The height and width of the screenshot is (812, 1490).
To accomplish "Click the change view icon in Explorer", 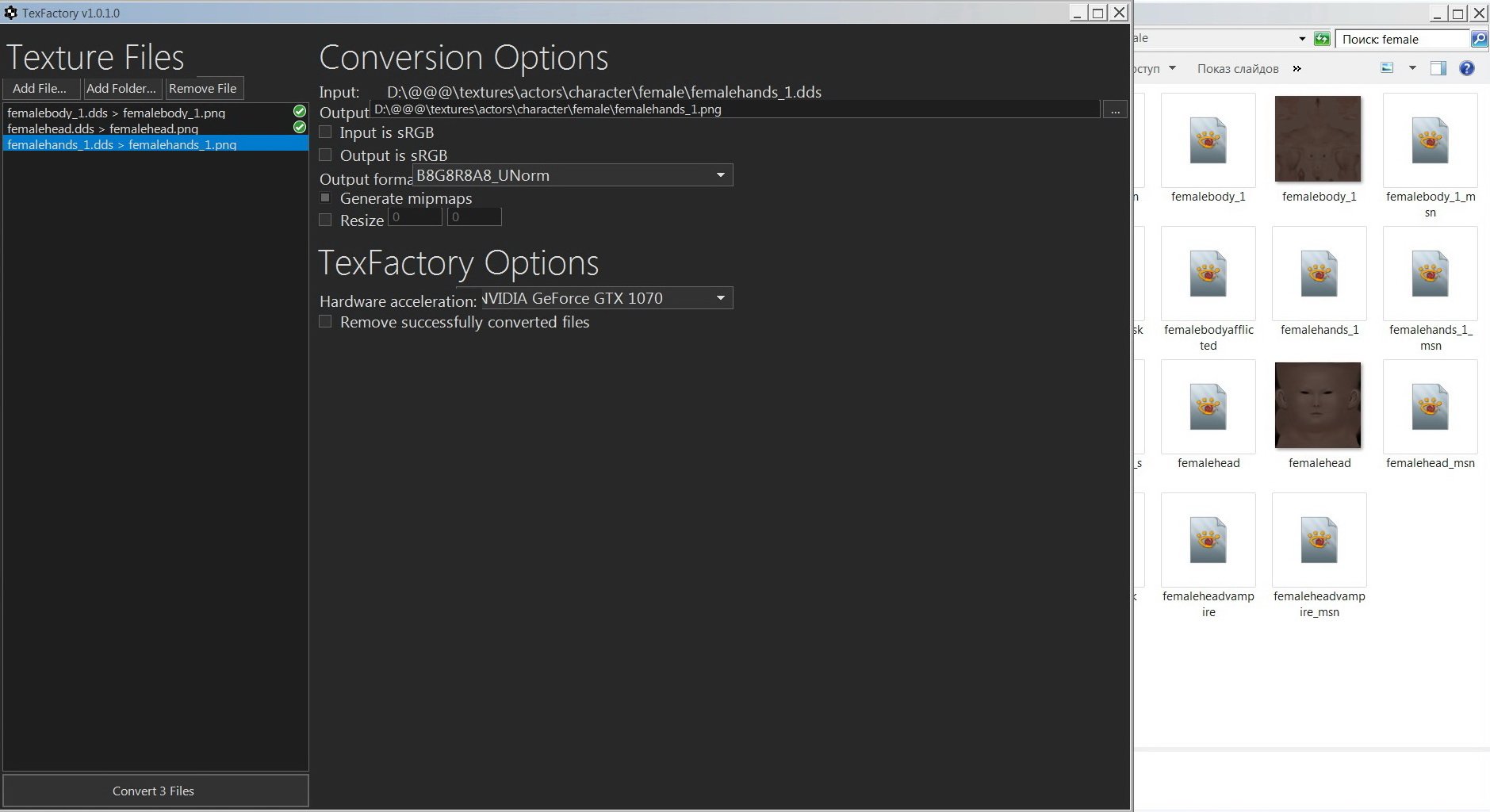I will click(x=1387, y=68).
